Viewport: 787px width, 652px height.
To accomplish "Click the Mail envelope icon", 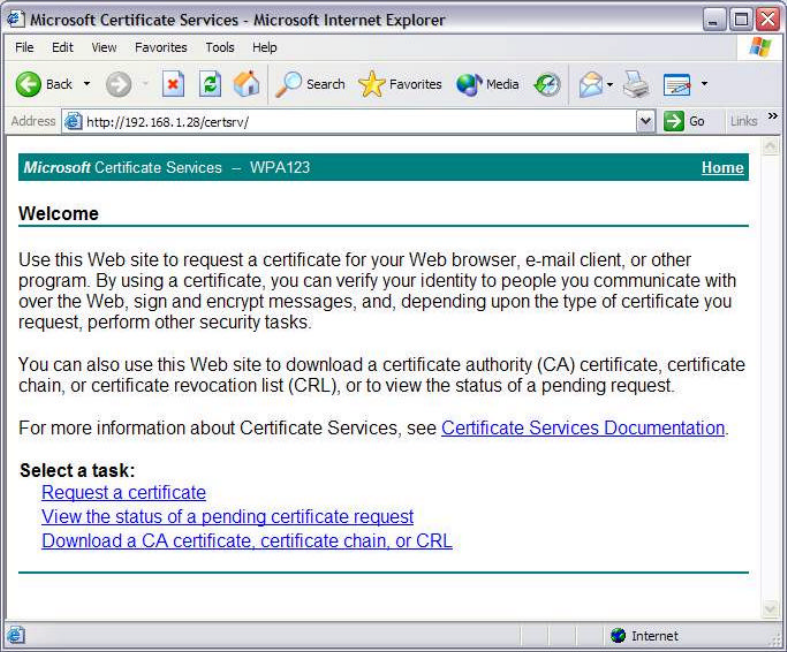I will [x=590, y=84].
